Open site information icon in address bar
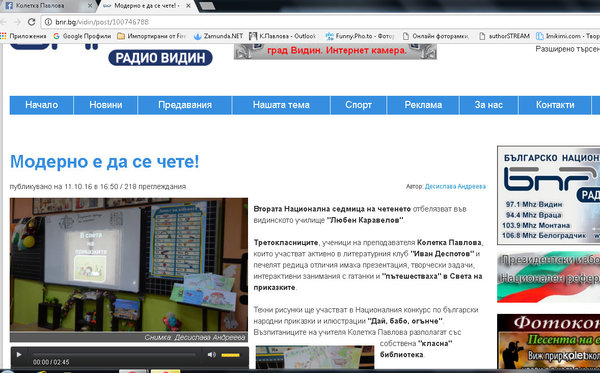Screen dimensions: 600x373 pos(48,22)
